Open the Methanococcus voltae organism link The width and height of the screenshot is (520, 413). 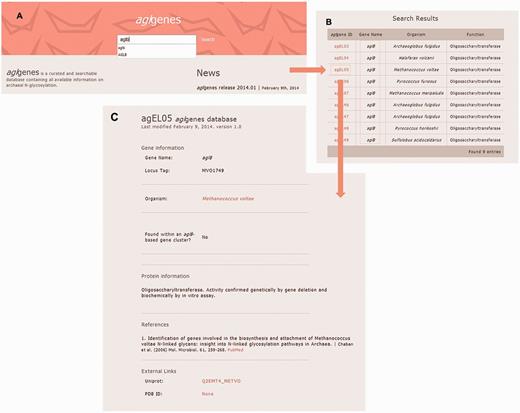click(x=228, y=198)
